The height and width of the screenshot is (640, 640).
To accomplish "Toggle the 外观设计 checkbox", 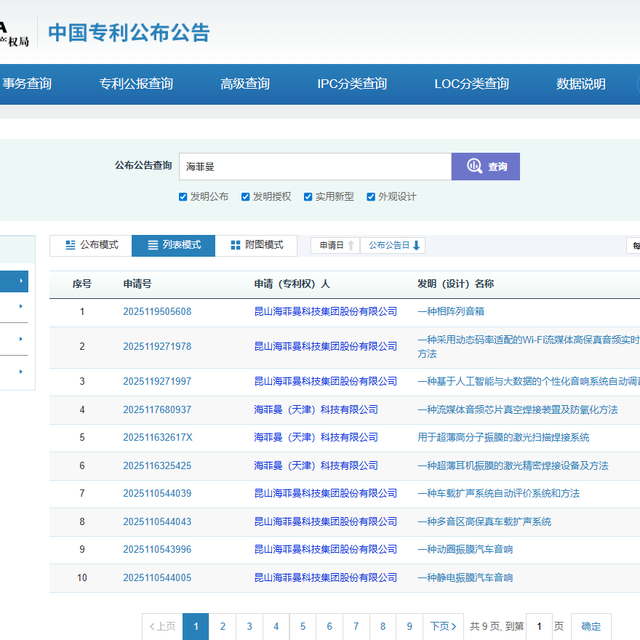I will pos(371,197).
